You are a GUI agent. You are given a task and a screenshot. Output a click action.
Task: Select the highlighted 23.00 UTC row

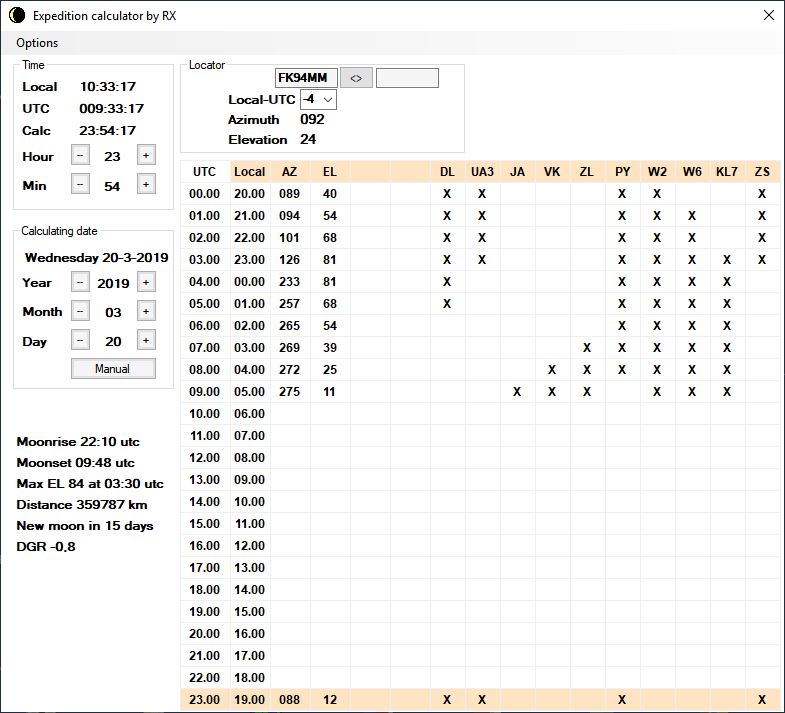pos(204,700)
